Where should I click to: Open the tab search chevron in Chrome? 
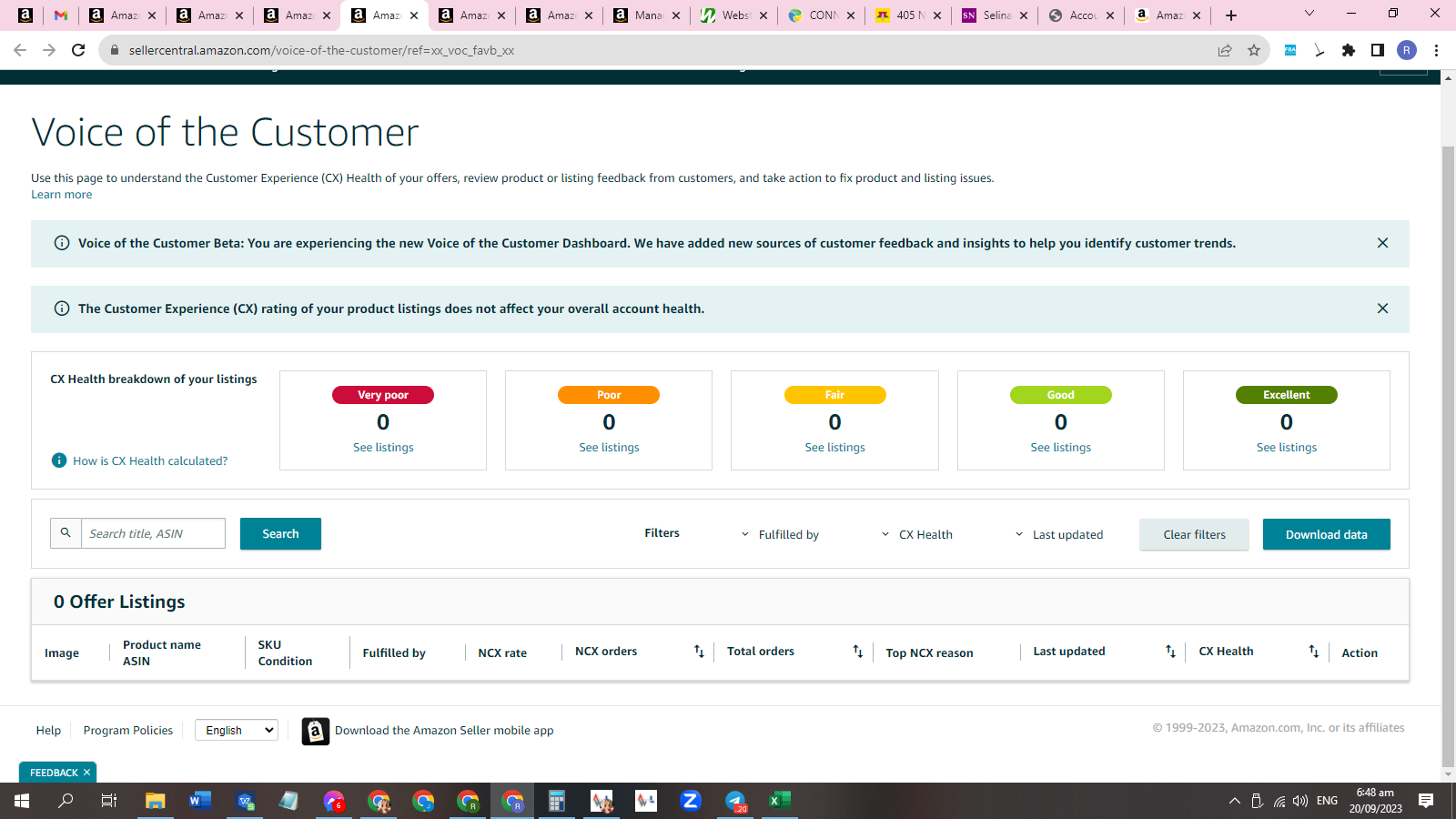(x=1309, y=14)
